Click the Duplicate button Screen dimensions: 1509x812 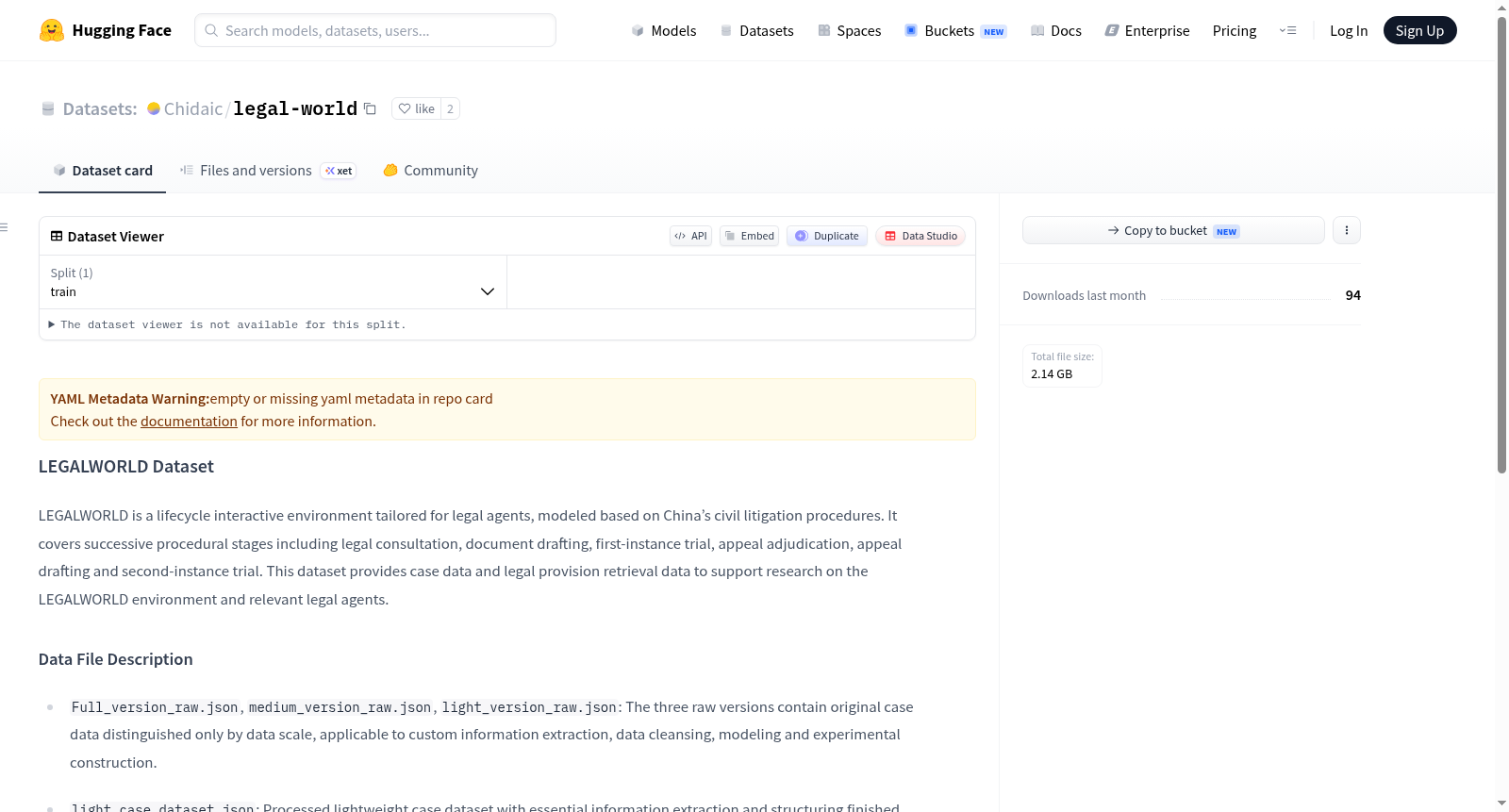[827, 236]
